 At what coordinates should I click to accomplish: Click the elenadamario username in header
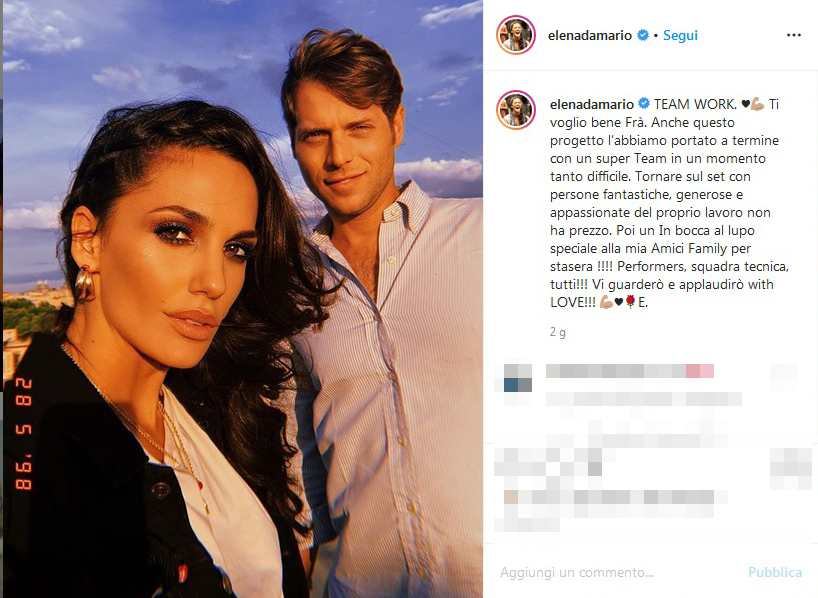coord(590,35)
